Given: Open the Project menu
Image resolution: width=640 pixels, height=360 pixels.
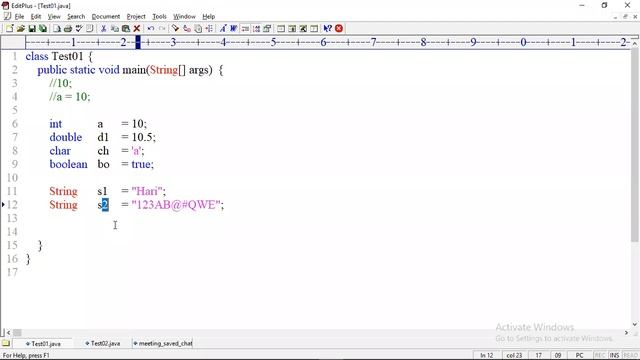Looking at the screenshot, I should point(136,17).
